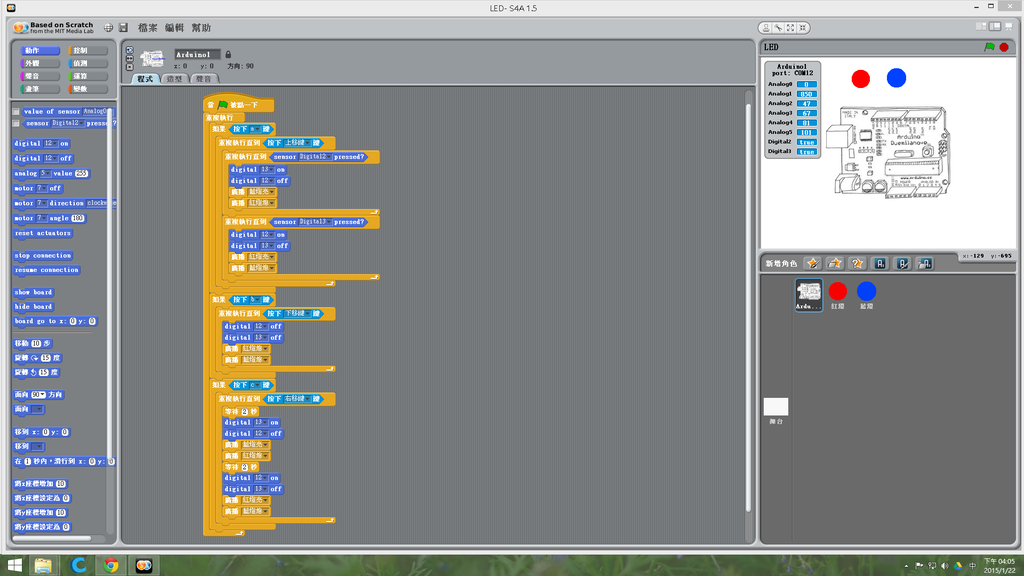
Task: Click the save project floppy icon
Action: click(x=122, y=28)
